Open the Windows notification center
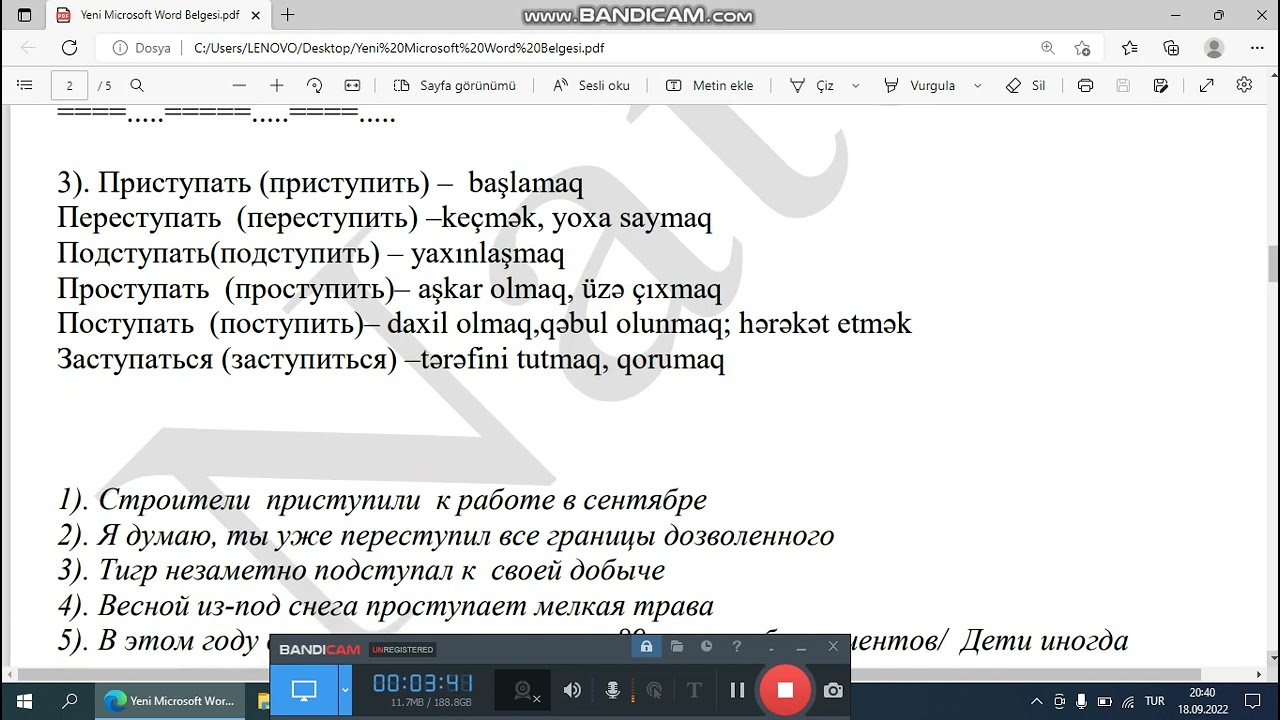The width and height of the screenshot is (1280, 720). pyautogui.click(x=1253, y=702)
